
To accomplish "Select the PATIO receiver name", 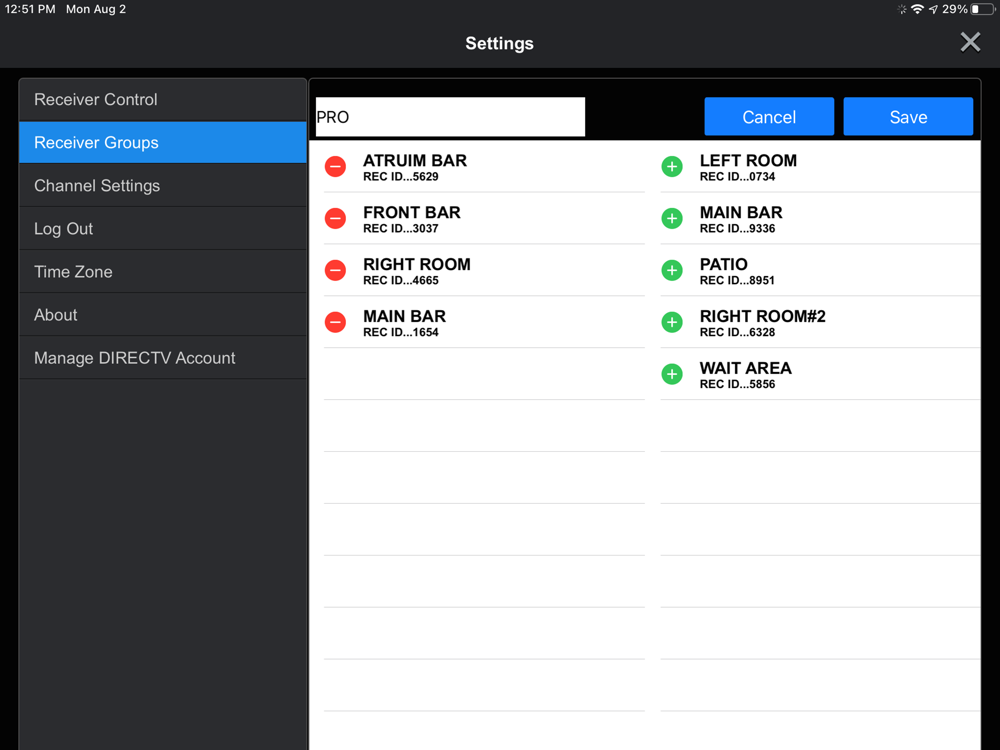I will point(724,264).
